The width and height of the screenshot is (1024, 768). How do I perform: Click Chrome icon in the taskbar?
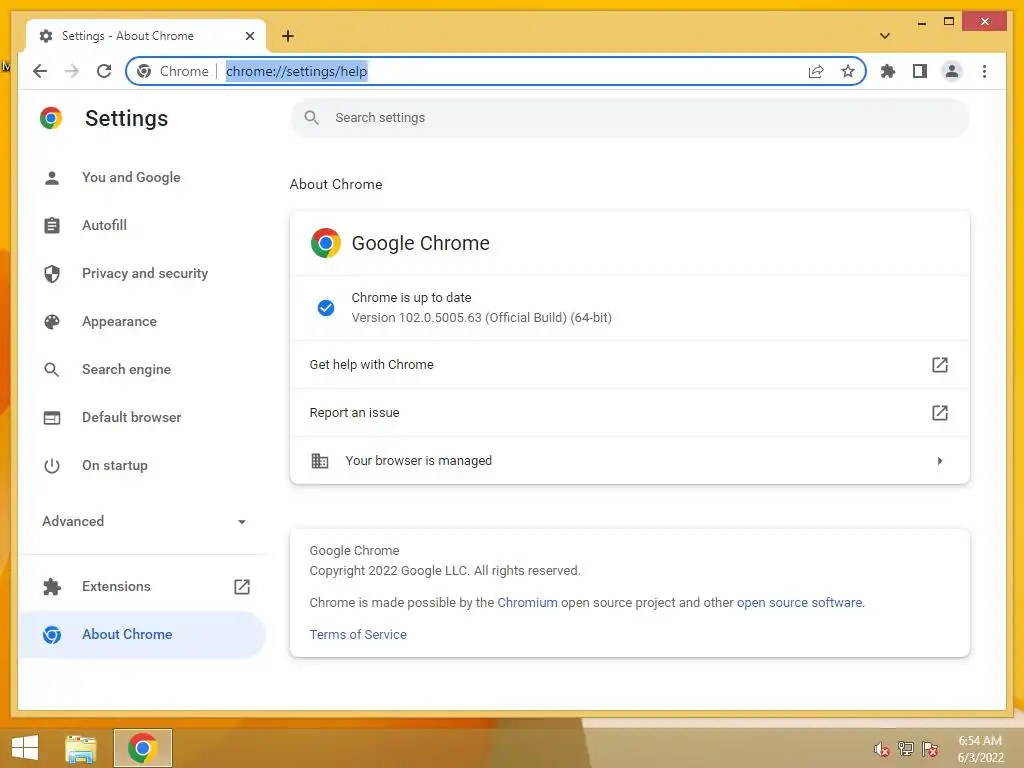coord(142,748)
